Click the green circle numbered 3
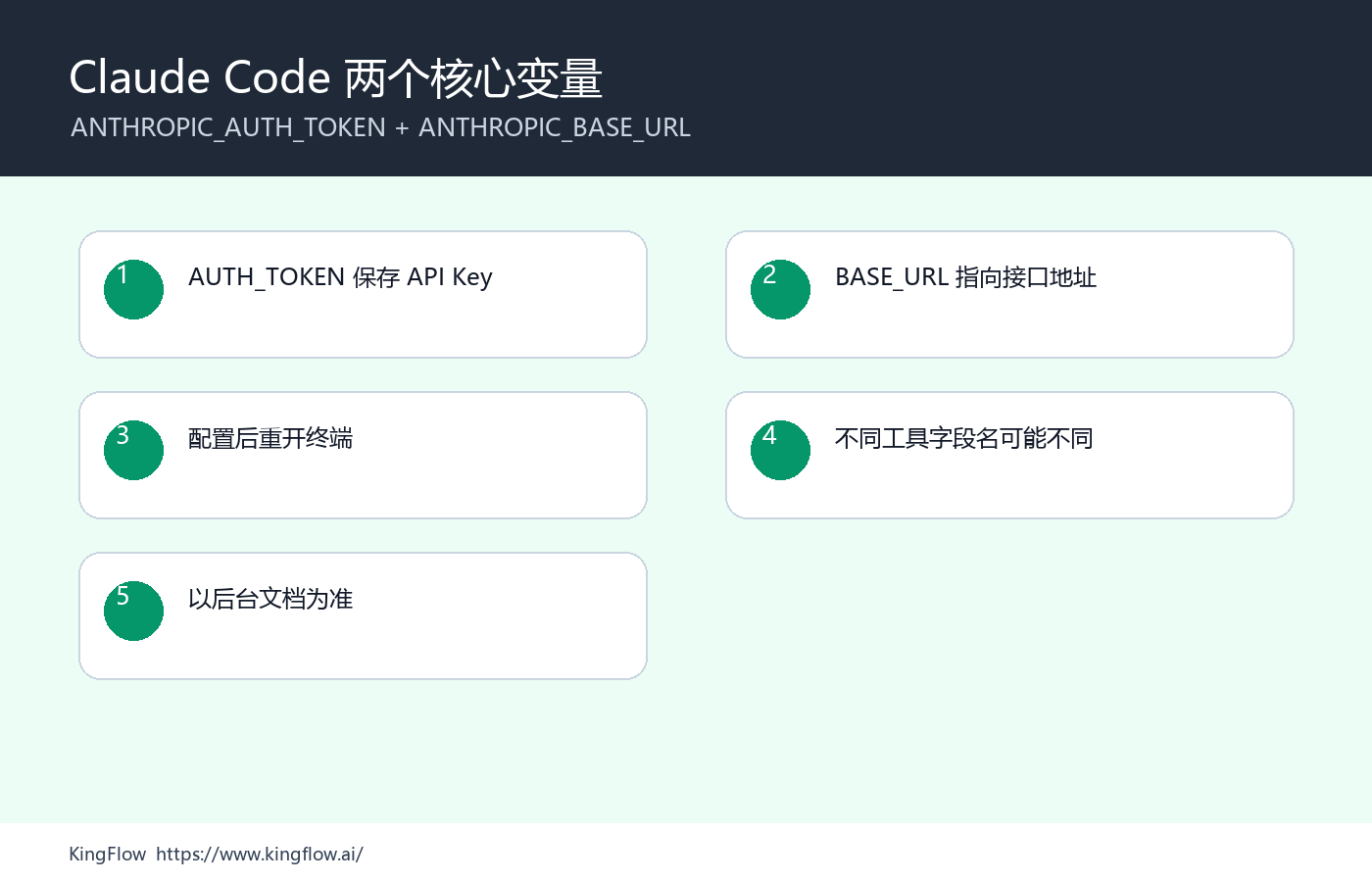This screenshot has height=882, width=1372. 133,450
